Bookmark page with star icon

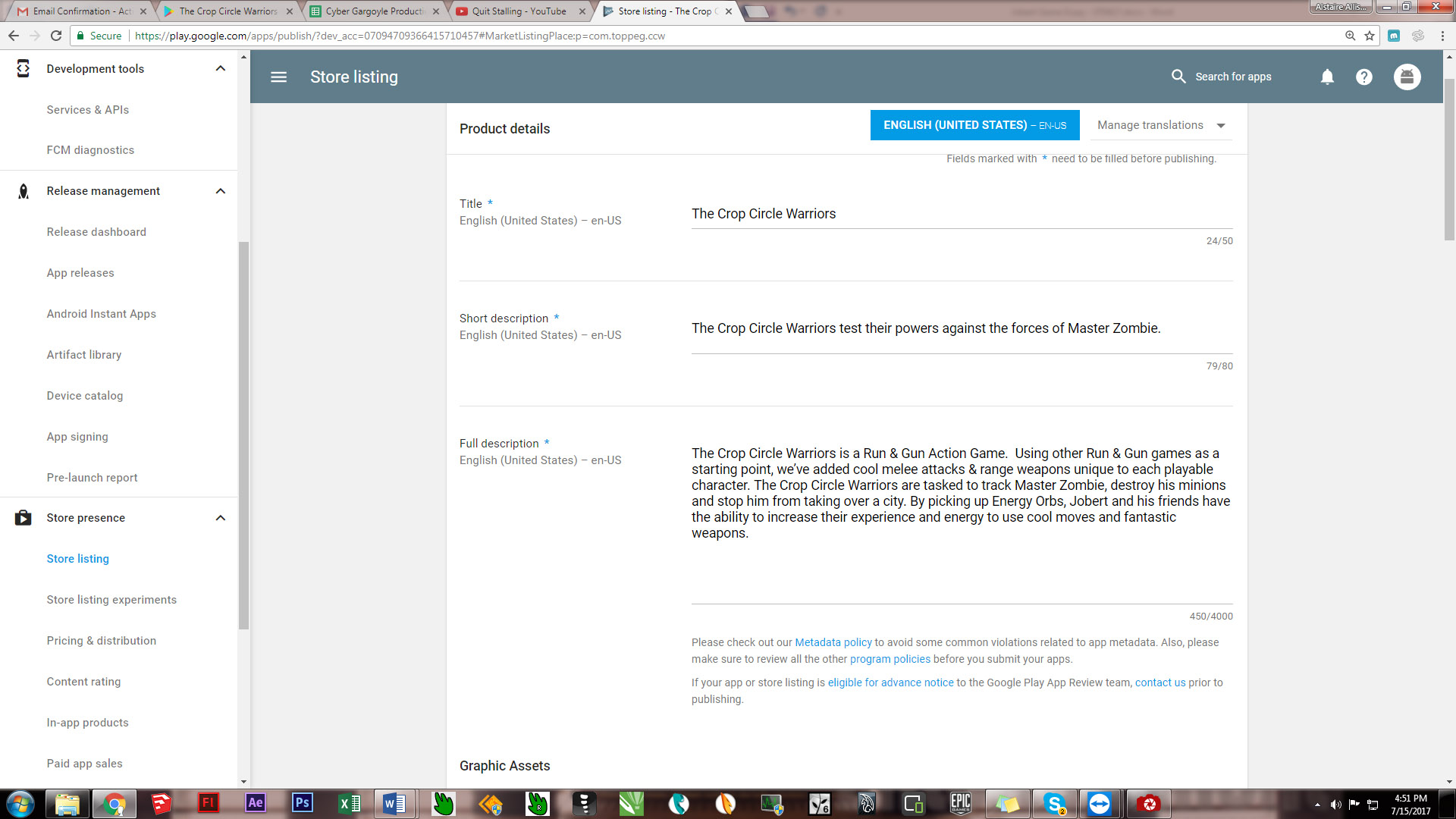tap(1370, 36)
